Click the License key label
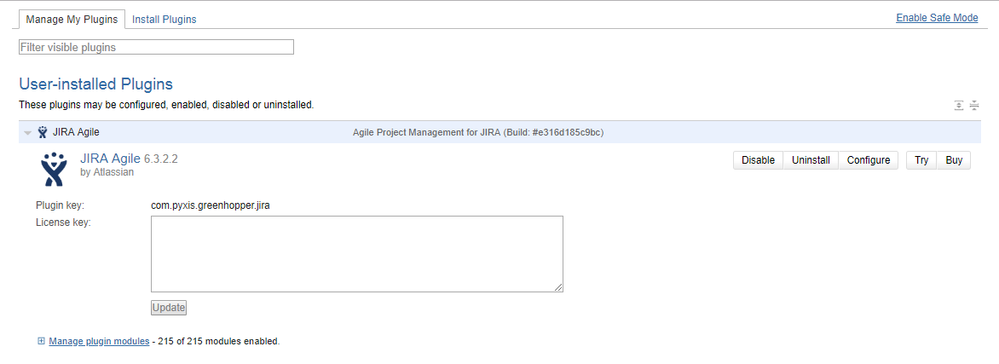Image resolution: width=999 pixels, height=364 pixels. 64,222
